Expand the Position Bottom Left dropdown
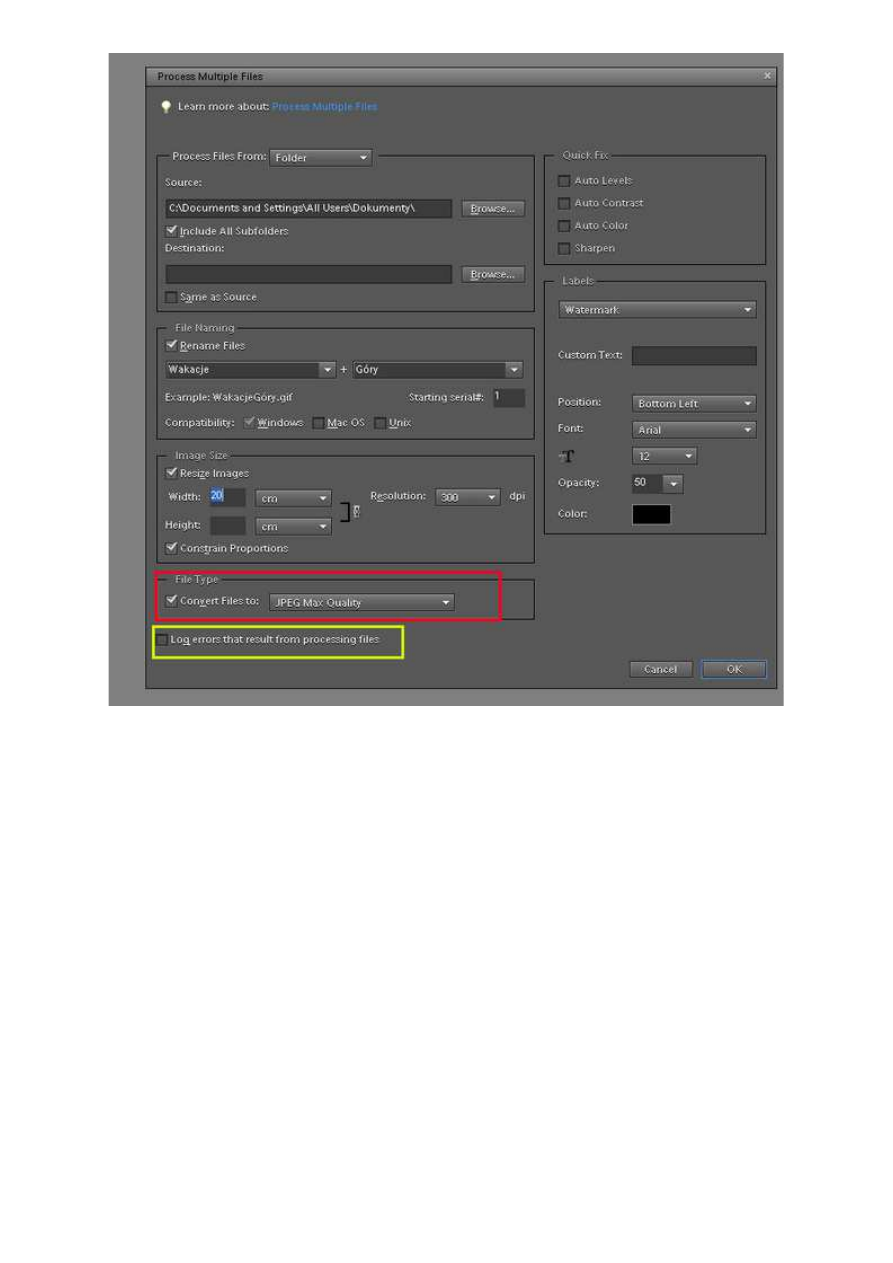Viewport: 893px width, 1263px height. (694, 404)
